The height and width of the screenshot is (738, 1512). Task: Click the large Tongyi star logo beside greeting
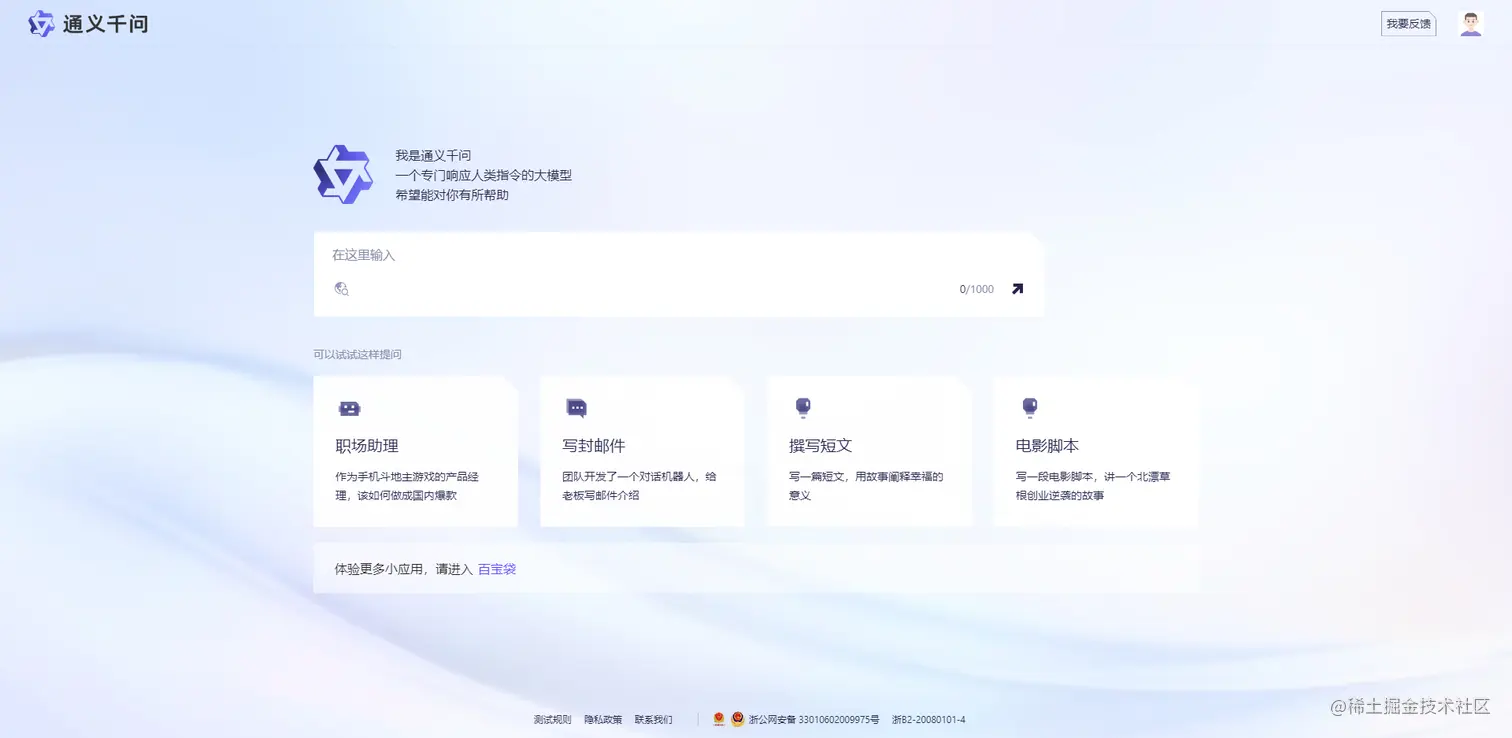tap(343, 175)
